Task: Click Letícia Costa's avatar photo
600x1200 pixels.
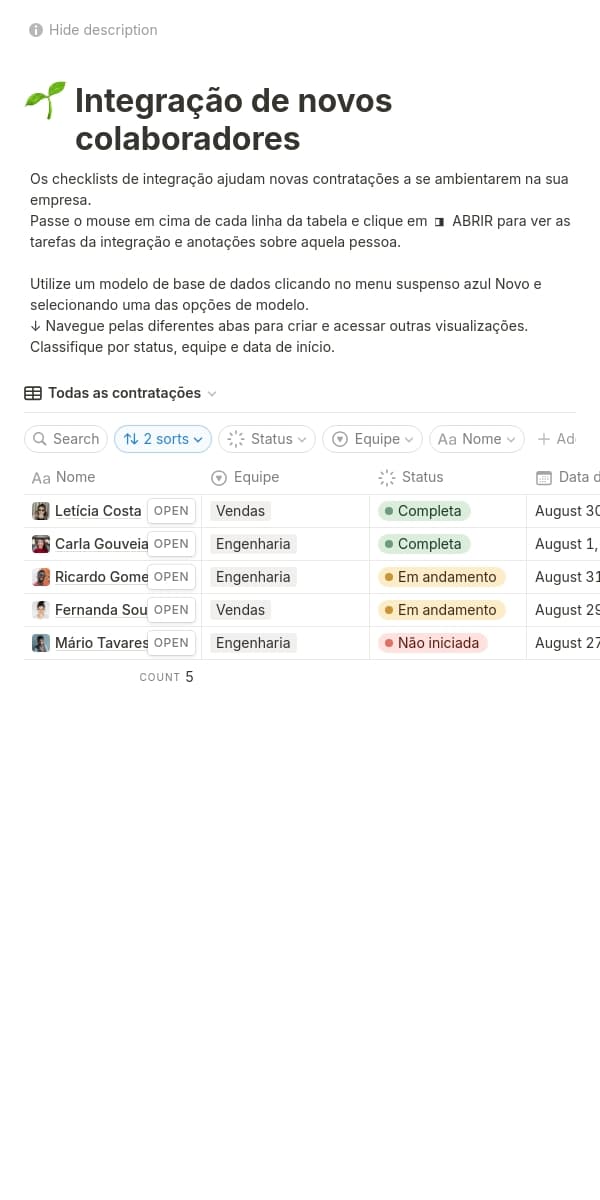Action: [41, 511]
